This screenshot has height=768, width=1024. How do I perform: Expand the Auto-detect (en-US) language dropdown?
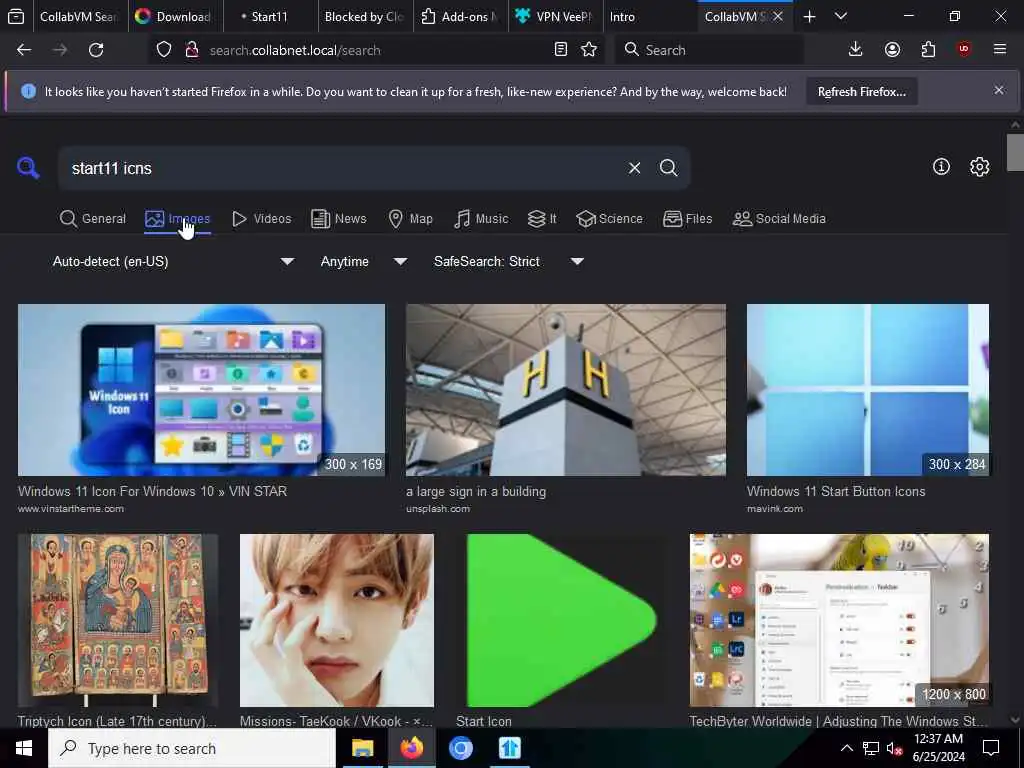coord(173,261)
